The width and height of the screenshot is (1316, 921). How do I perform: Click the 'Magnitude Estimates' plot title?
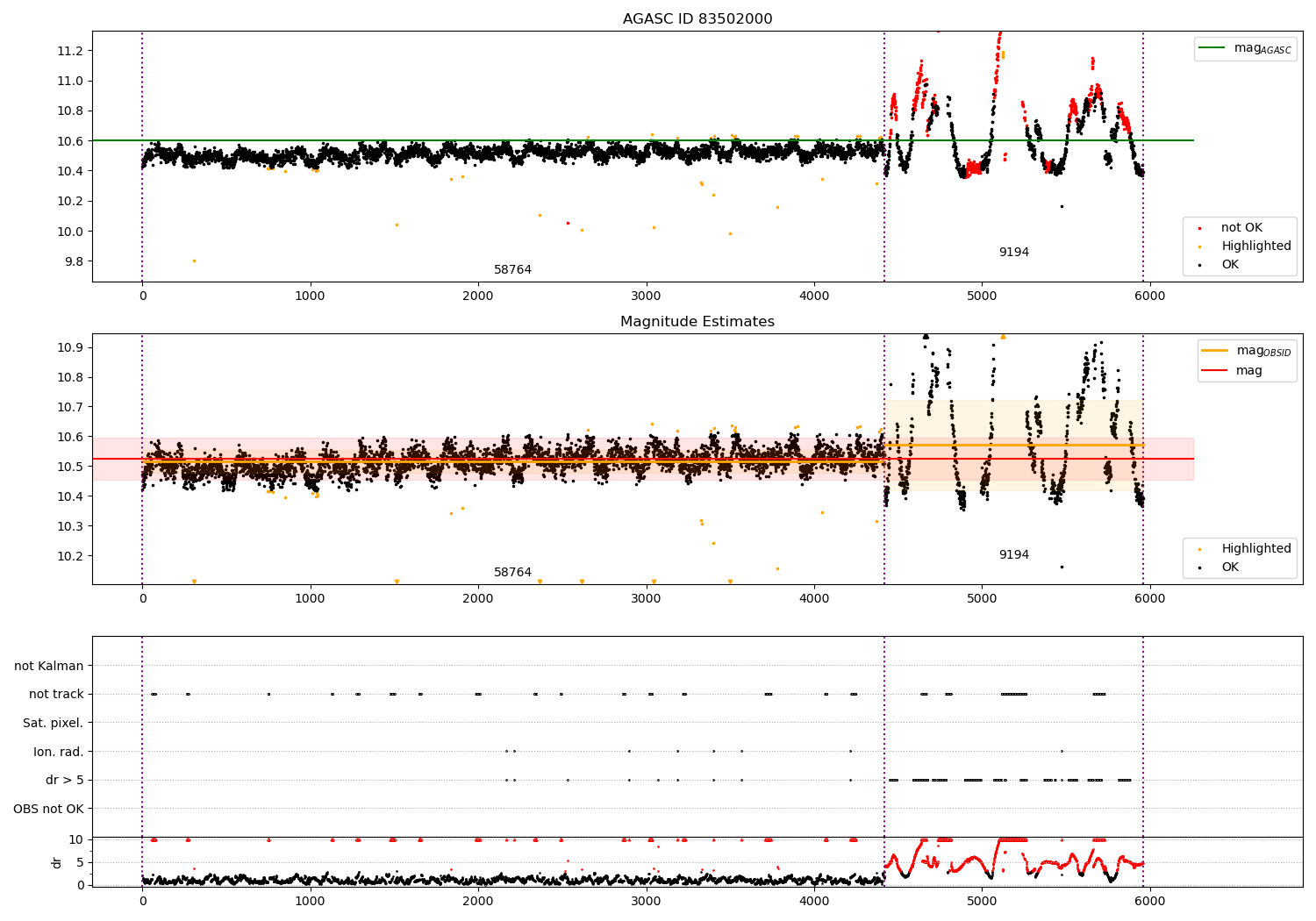pos(697,322)
